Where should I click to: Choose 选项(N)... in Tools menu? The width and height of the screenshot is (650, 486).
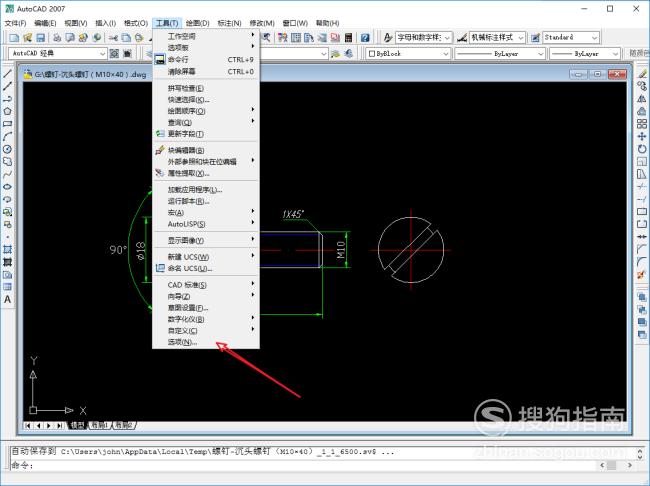coord(206,342)
